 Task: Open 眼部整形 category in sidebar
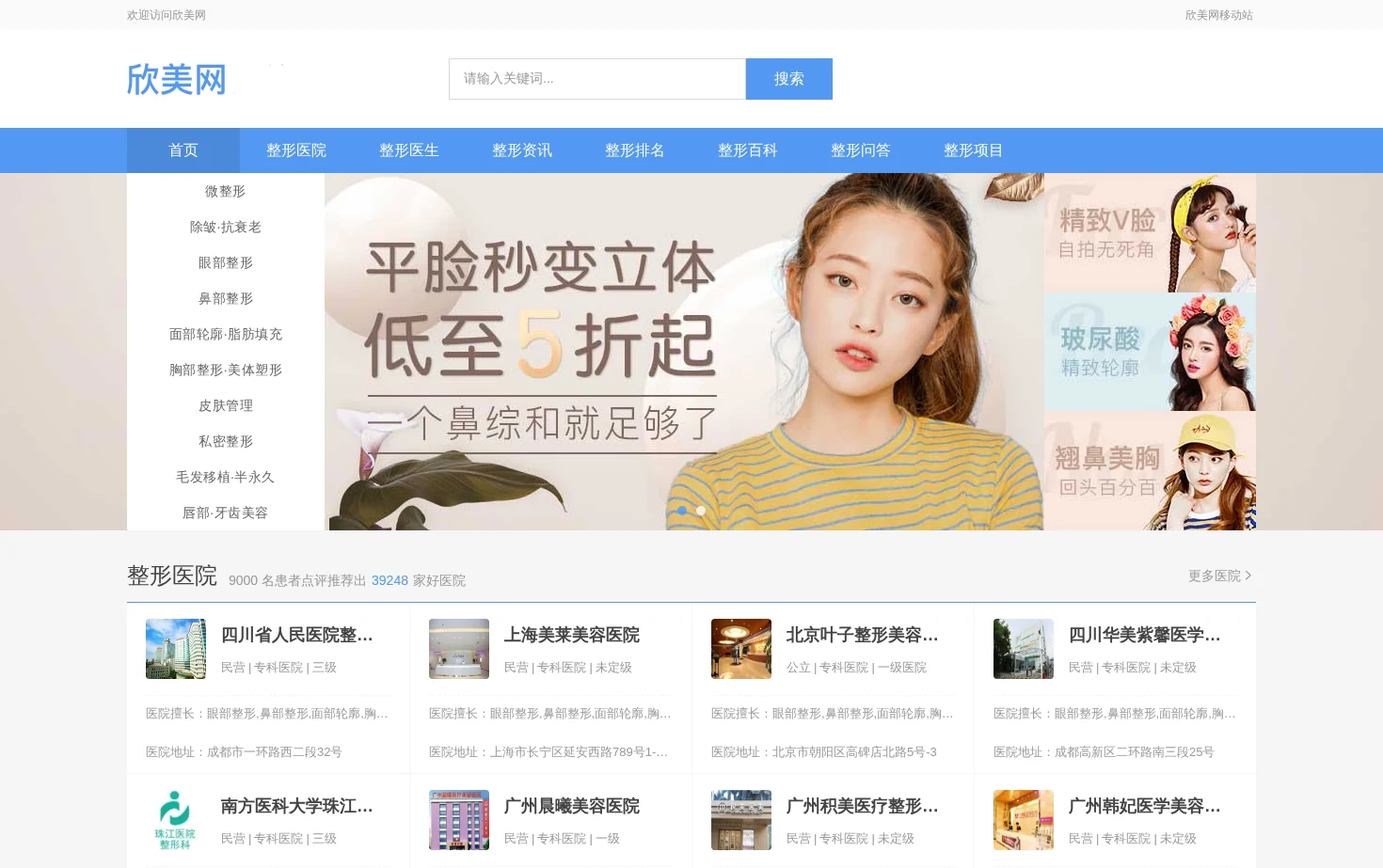(x=226, y=262)
